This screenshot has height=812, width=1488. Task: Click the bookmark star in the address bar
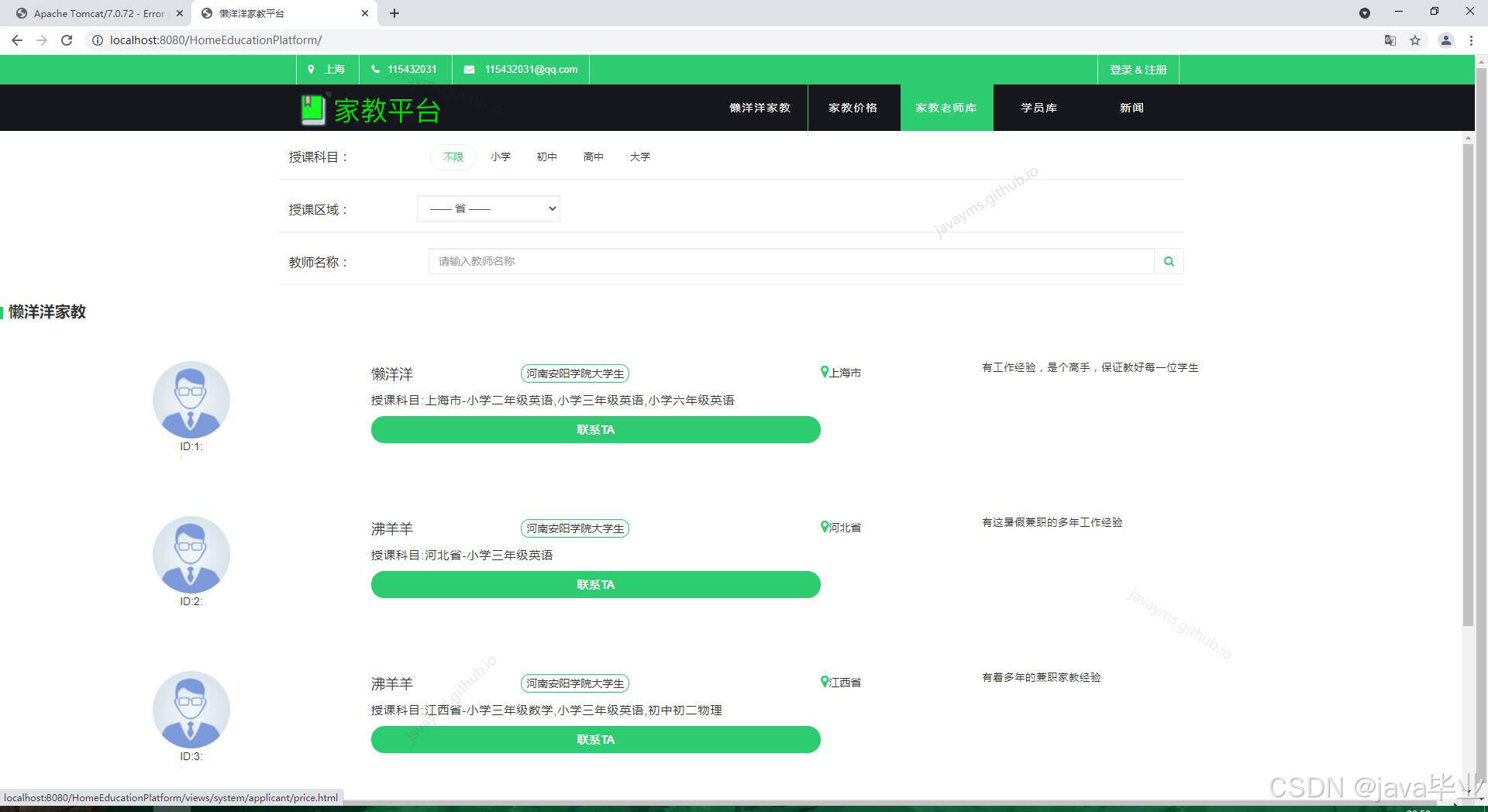(x=1416, y=40)
